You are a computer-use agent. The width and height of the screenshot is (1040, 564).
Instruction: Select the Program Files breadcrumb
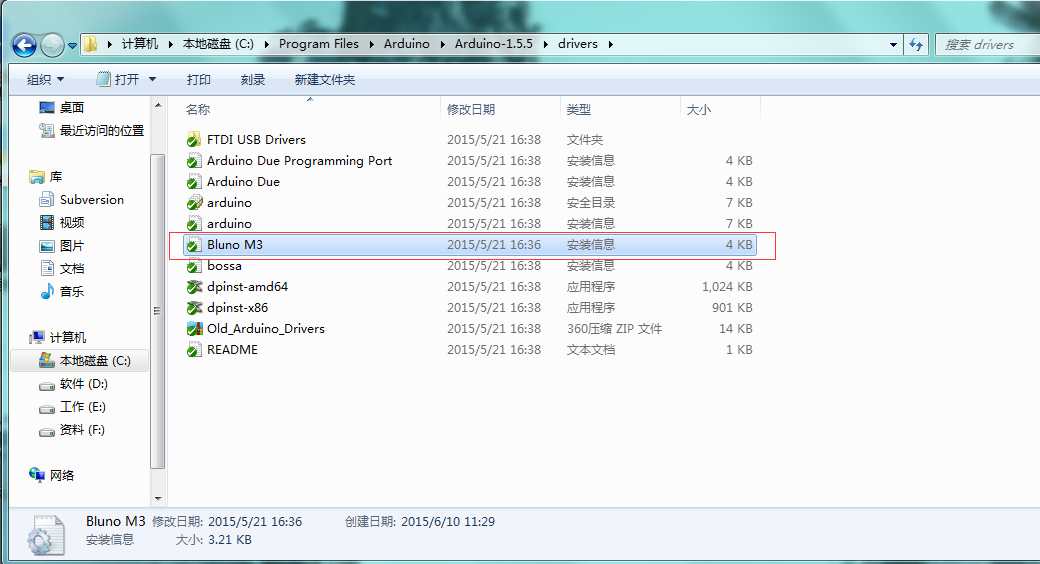point(318,44)
